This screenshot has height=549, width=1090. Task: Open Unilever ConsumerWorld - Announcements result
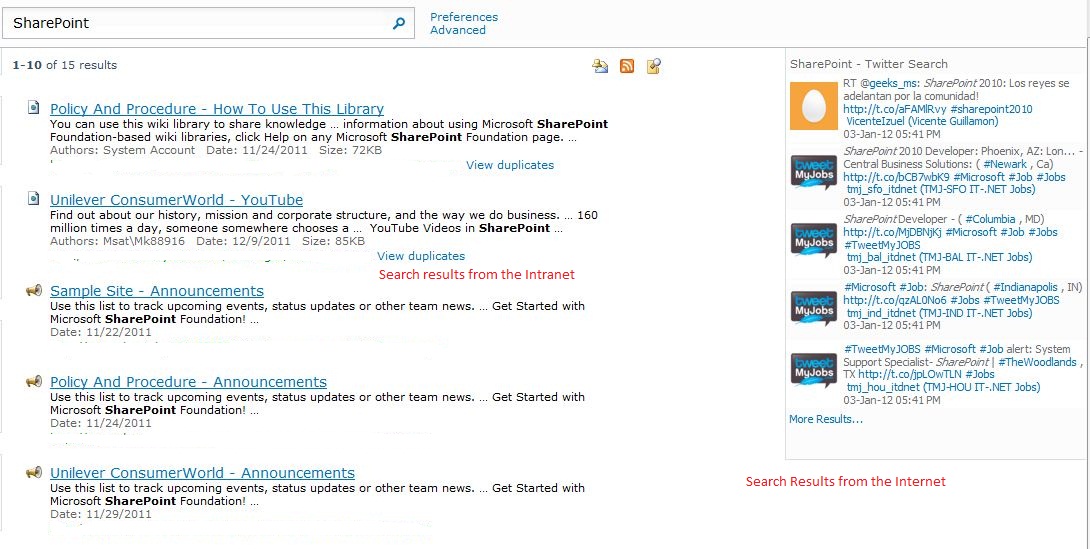click(x=202, y=473)
